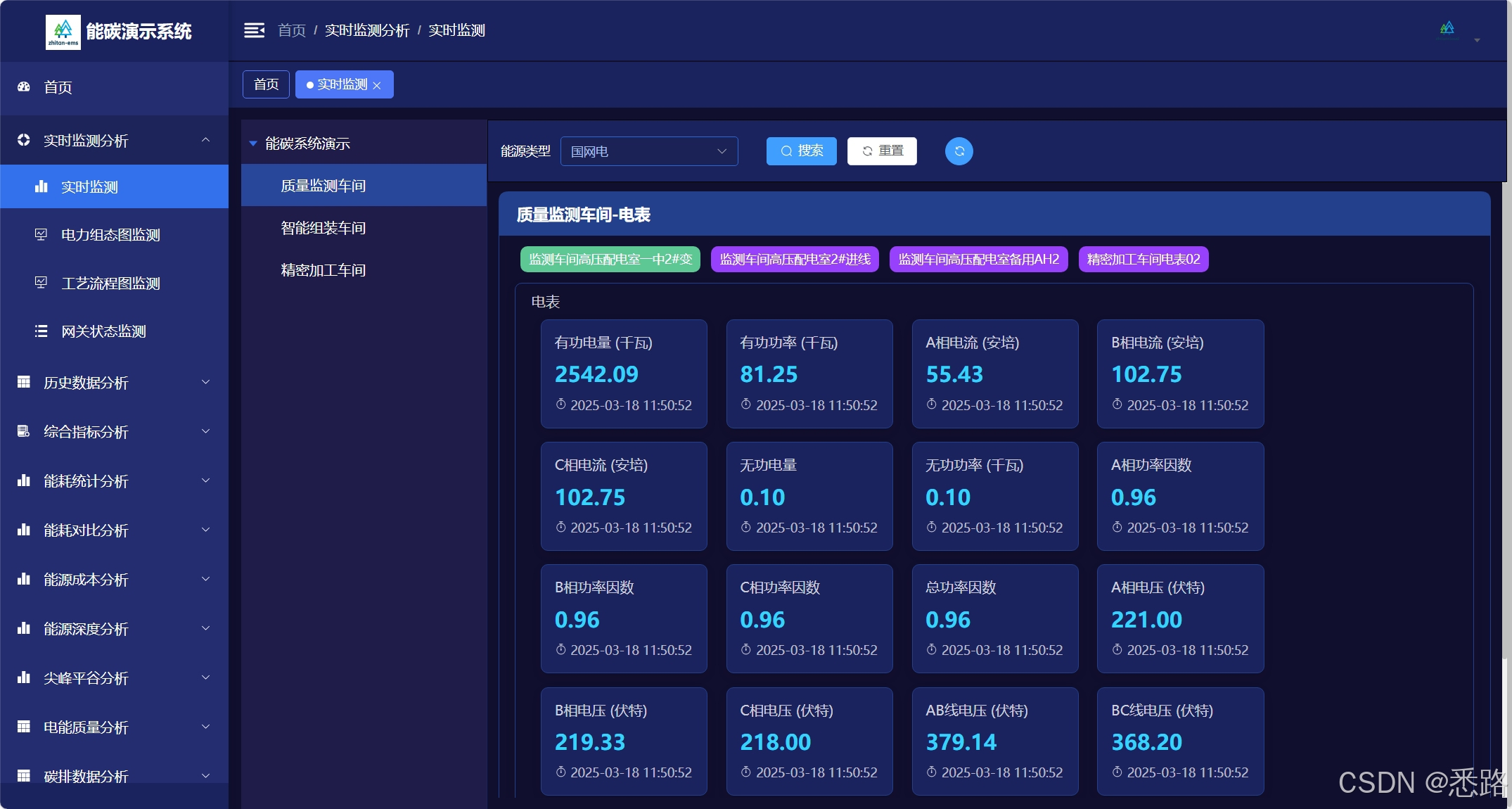The width and height of the screenshot is (1512, 809).
Task: Select the green 监测车间高压配电室一中2#变 tag
Action: (x=610, y=259)
